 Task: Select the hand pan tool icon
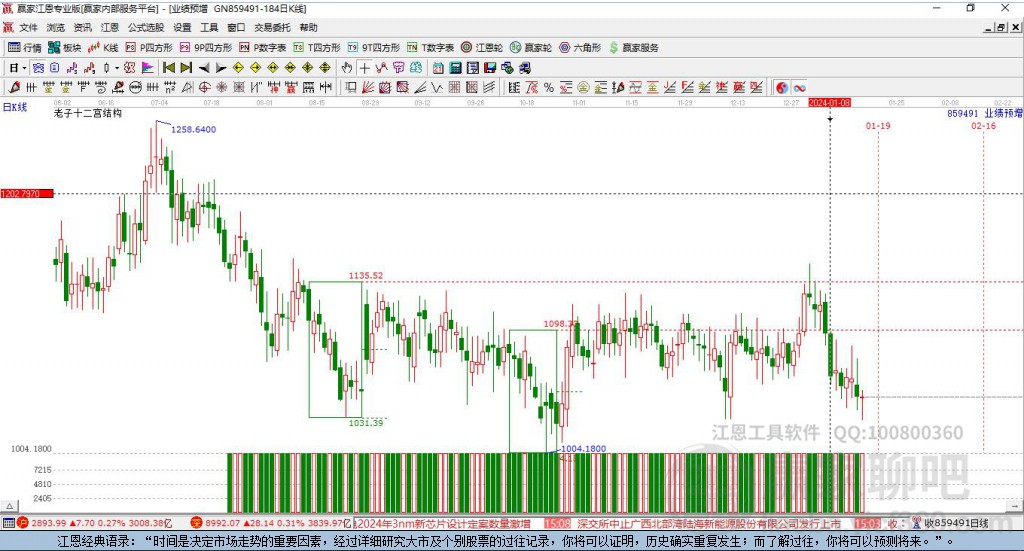[x=347, y=68]
